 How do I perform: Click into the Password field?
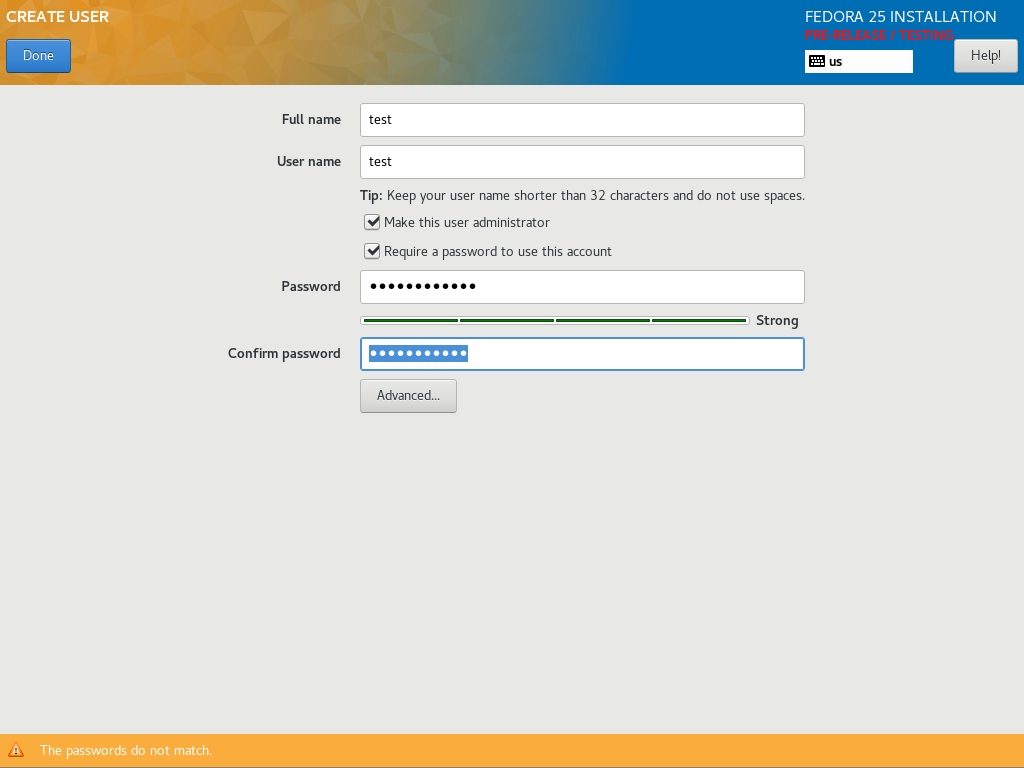point(582,287)
